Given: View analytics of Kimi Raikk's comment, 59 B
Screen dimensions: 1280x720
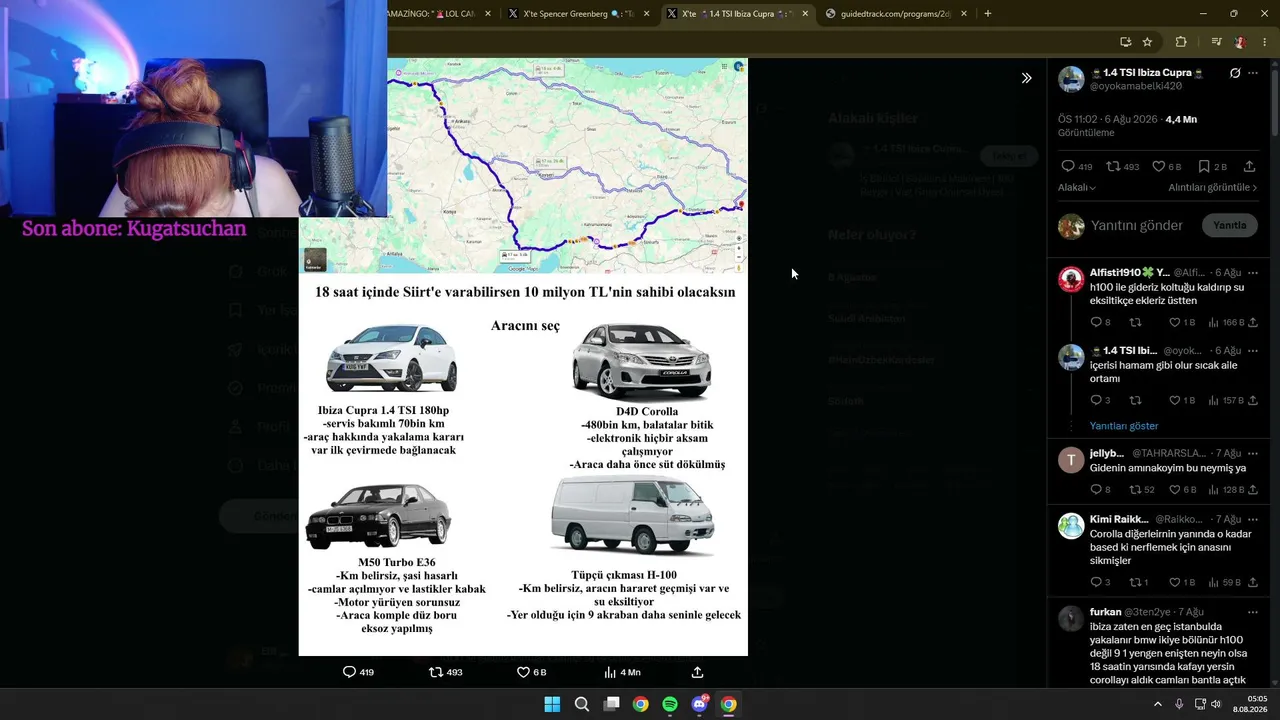Looking at the screenshot, I should pos(1226,582).
